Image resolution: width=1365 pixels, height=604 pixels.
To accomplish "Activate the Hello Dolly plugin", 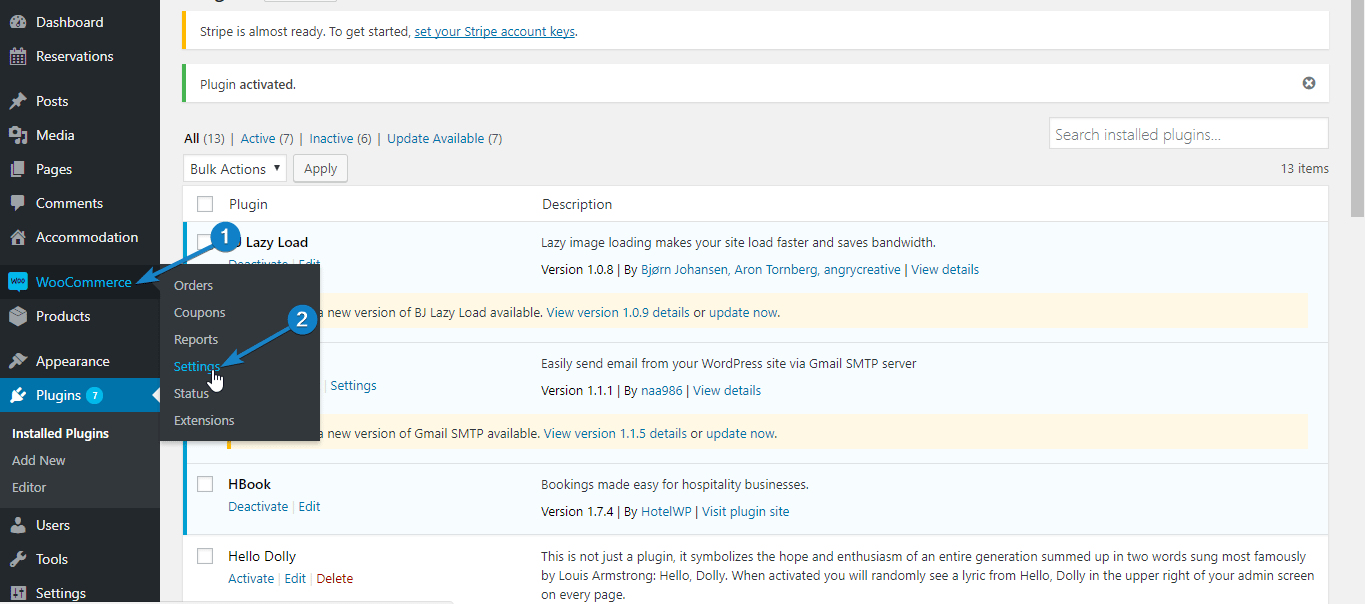I will click(251, 578).
